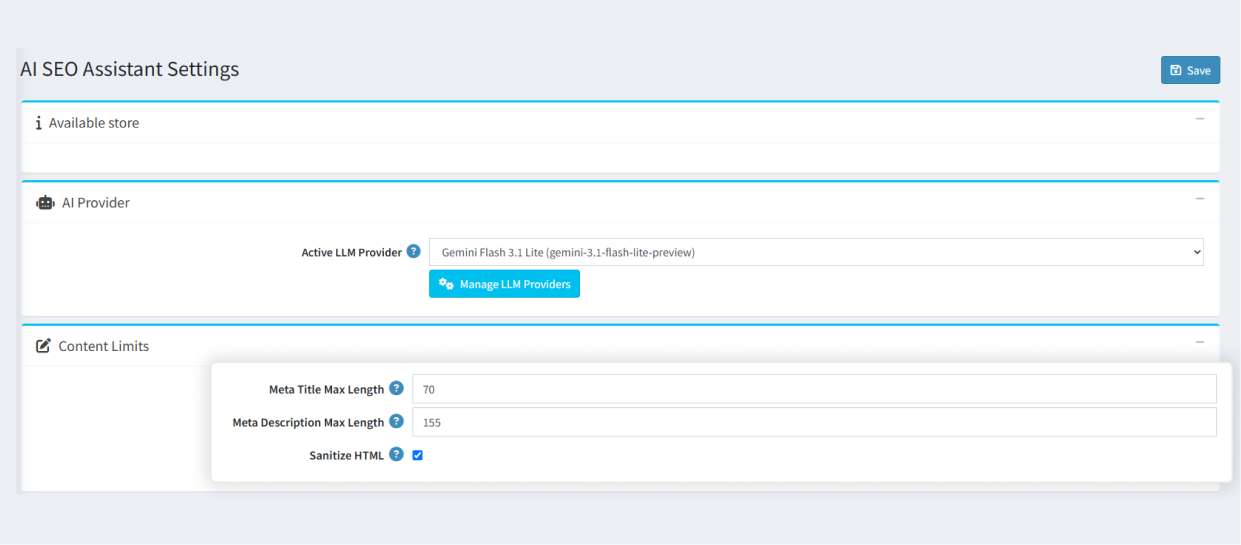Click the Meta Title Max Length label
Viewport: 1241px width, 545px height.
pyautogui.click(x=327, y=389)
